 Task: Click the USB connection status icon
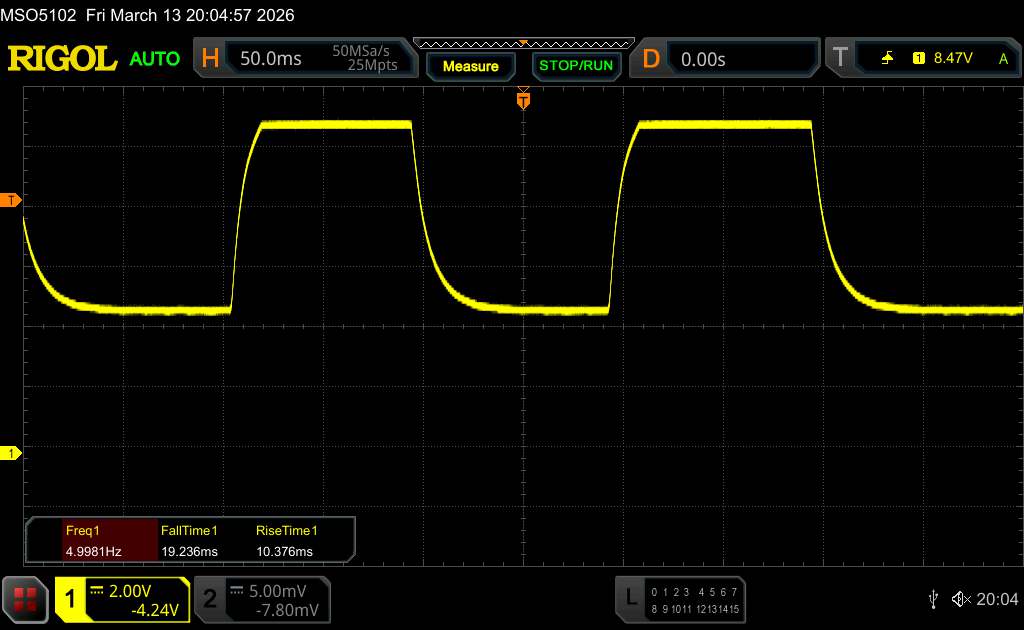933,598
